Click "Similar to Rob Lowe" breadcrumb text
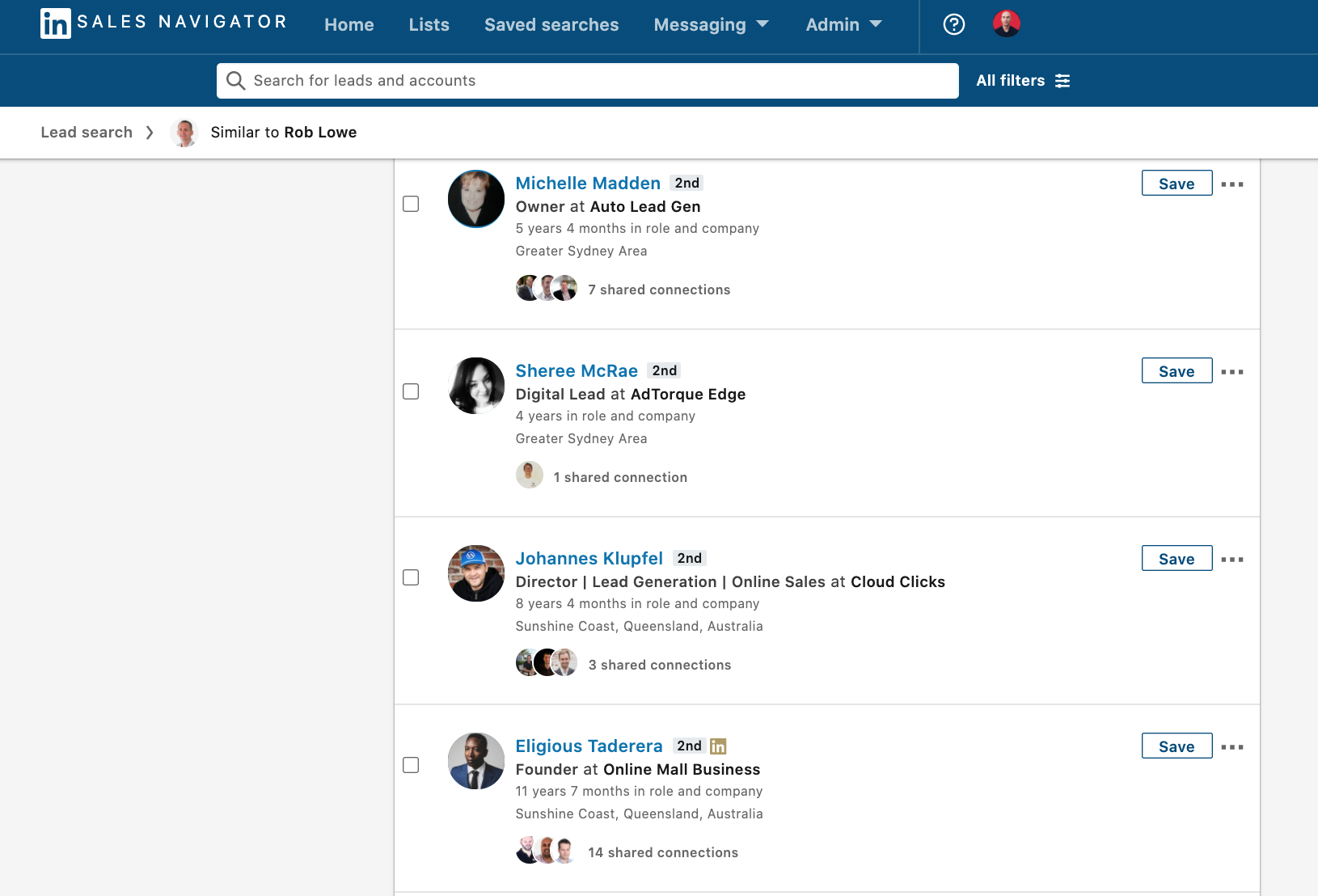This screenshot has width=1318, height=896. pyautogui.click(x=284, y=133)
